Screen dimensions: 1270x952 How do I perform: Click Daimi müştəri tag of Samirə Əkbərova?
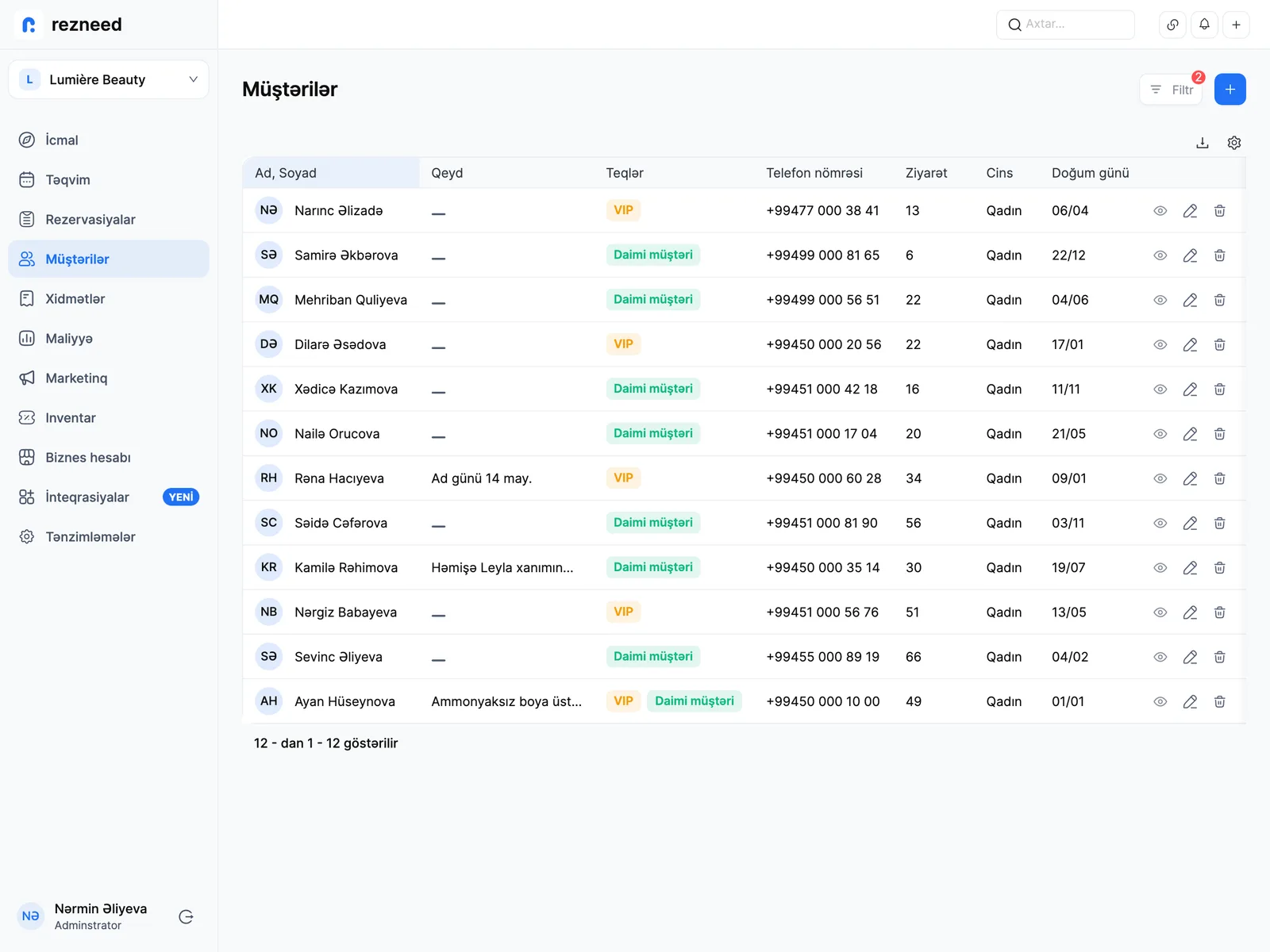pyautogui.click(x=653, y=255)
